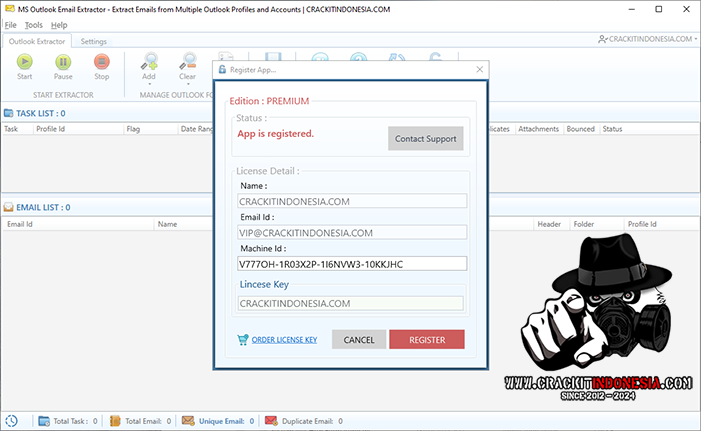701x431 pixels.
Task: Follow the ORDER LICENSE KEY link
Action: coord(284,340)
